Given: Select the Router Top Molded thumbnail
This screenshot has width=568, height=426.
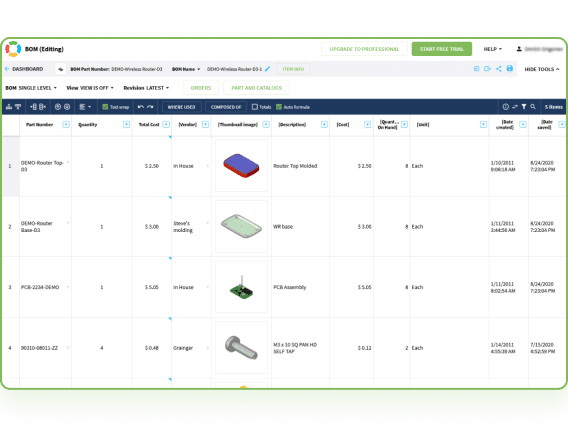Looking at the screenshot, I should (241, 166).
